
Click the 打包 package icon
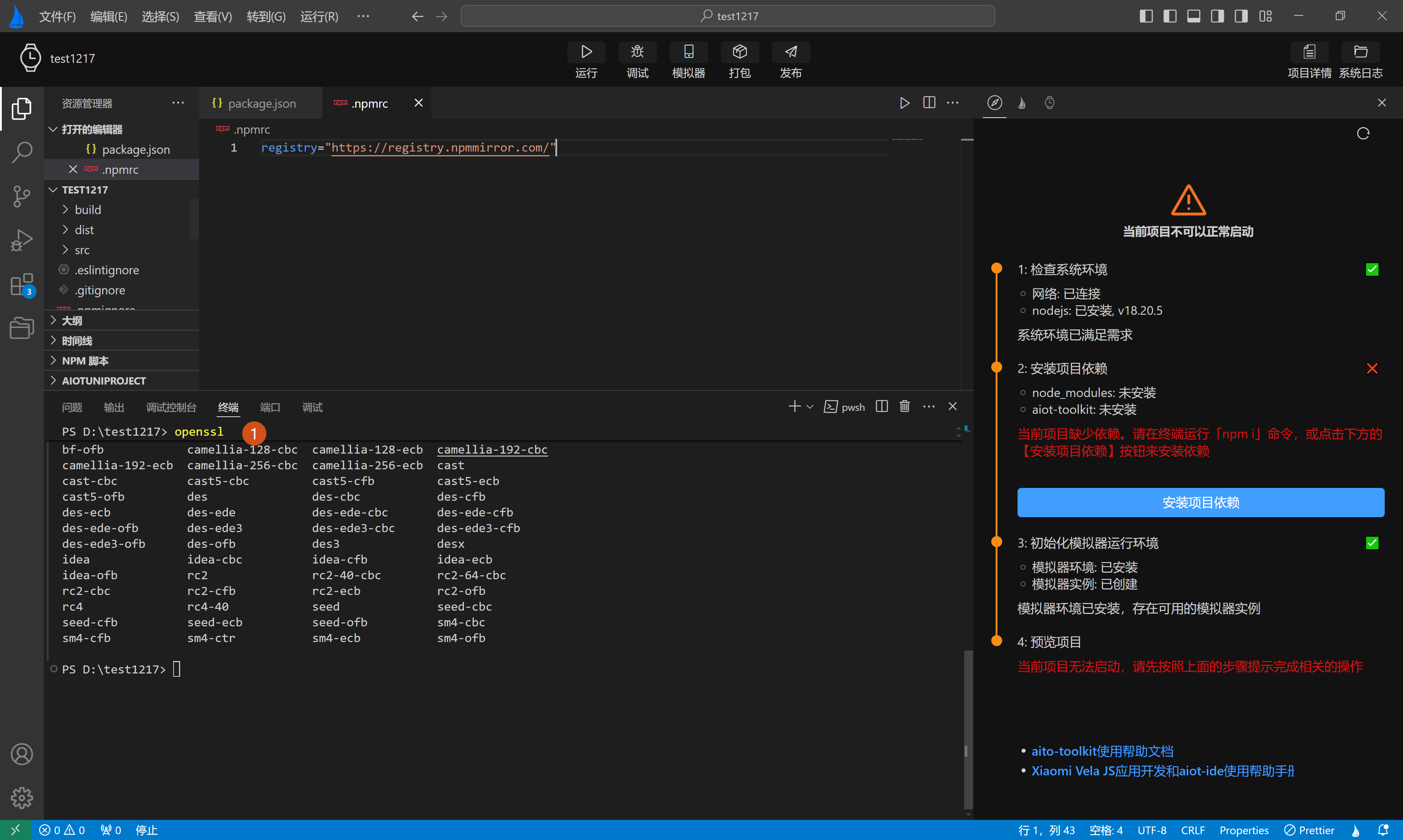[739, 52]
